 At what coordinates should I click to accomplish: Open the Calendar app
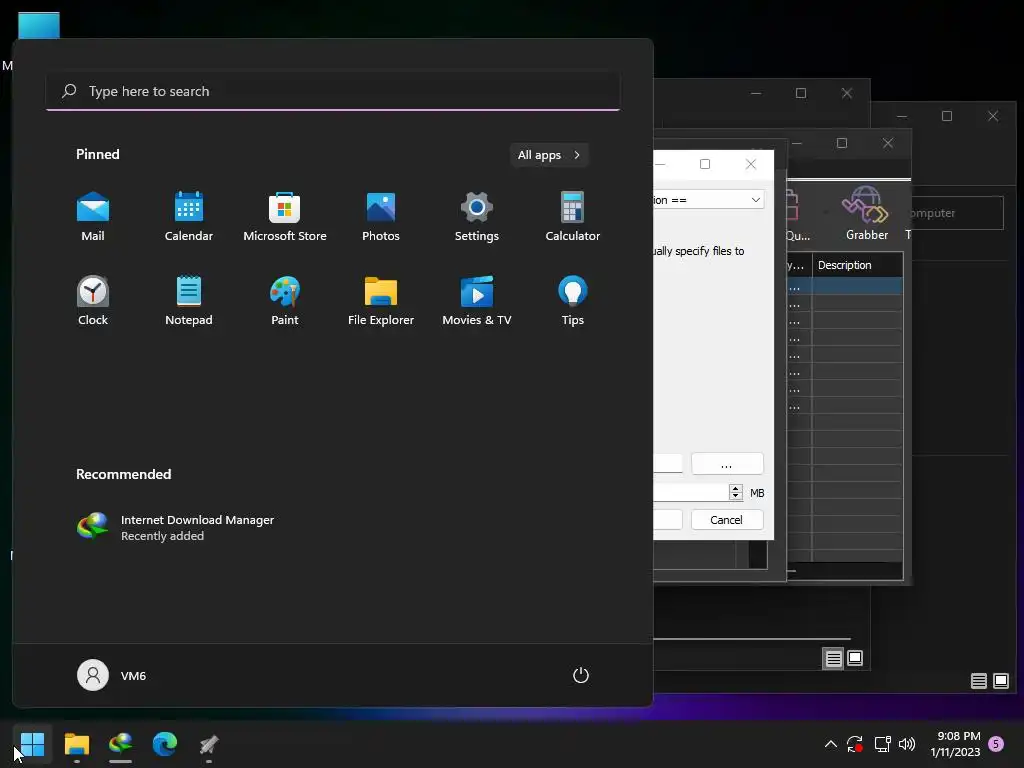pos(189,217)
